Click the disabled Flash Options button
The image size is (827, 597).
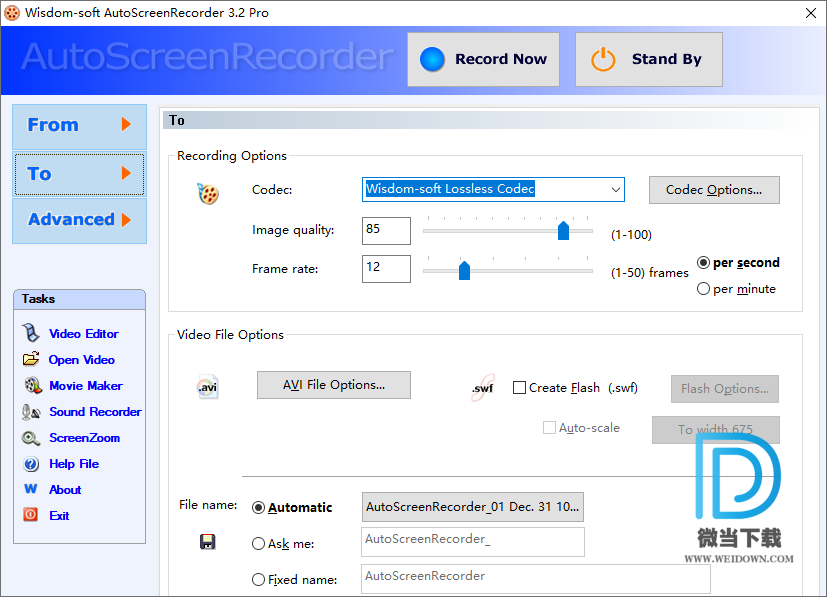725,389
